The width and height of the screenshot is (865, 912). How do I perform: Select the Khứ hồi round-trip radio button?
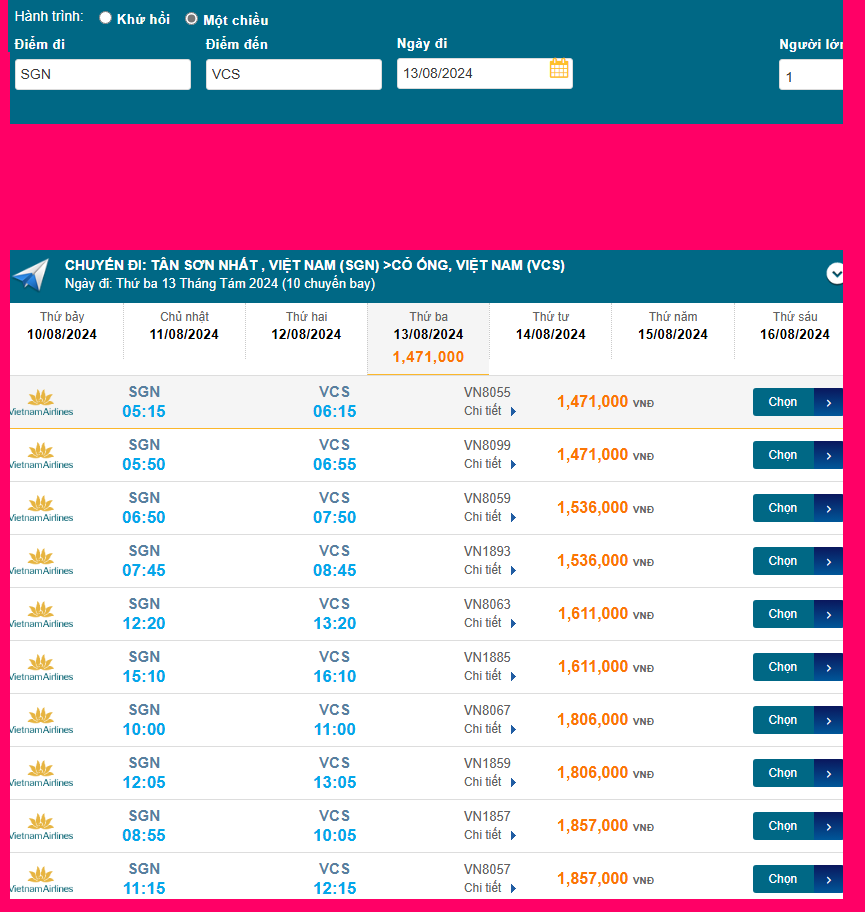coord(105,18)
